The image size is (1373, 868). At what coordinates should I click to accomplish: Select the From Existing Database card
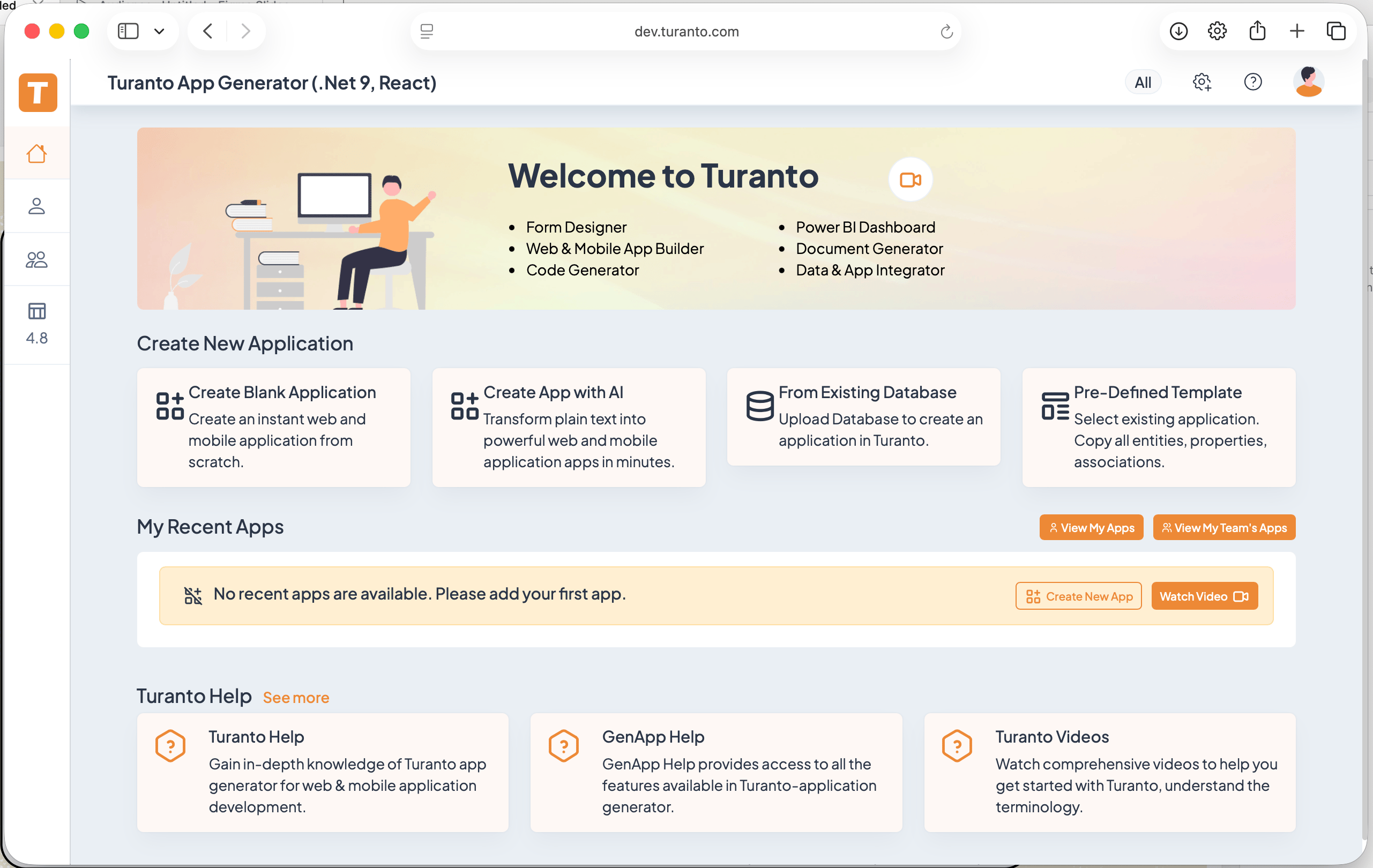863,417
